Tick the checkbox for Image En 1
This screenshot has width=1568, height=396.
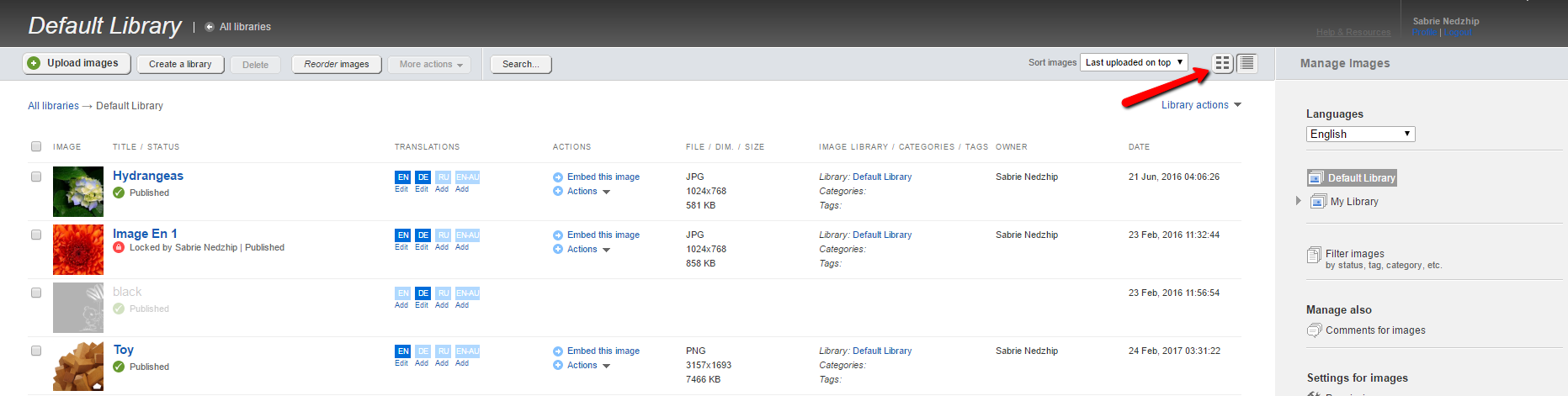point(36,235)
